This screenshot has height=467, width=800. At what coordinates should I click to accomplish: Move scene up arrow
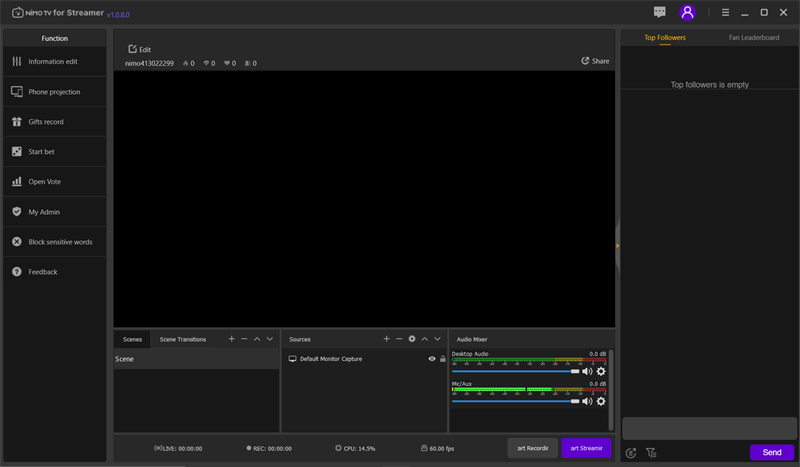click(x=257, y=339)
